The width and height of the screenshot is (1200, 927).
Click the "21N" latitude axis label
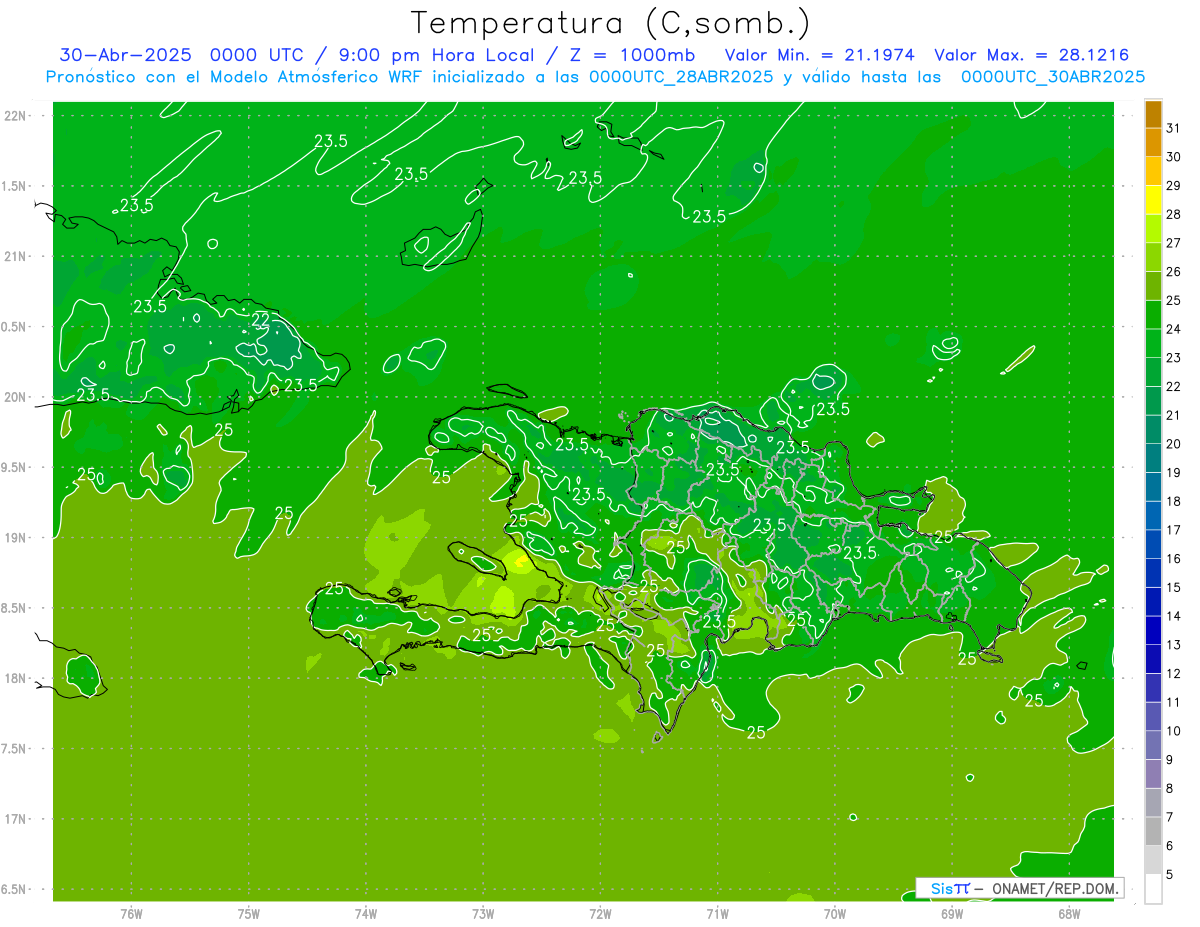[16, 256]
